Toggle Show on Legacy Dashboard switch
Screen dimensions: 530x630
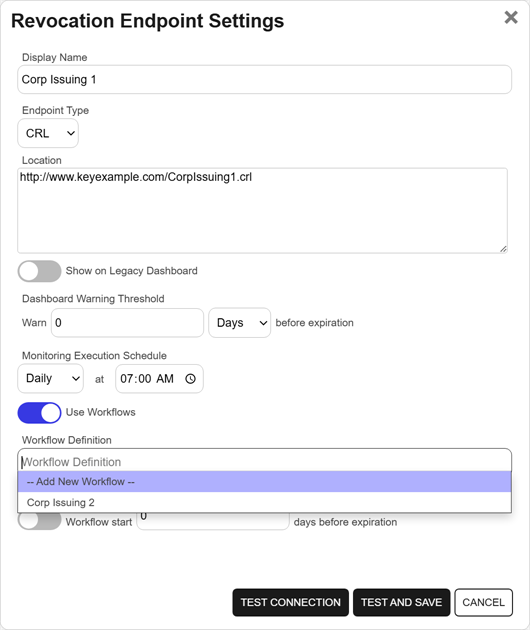pyautogui.click(x=39, y=271)
